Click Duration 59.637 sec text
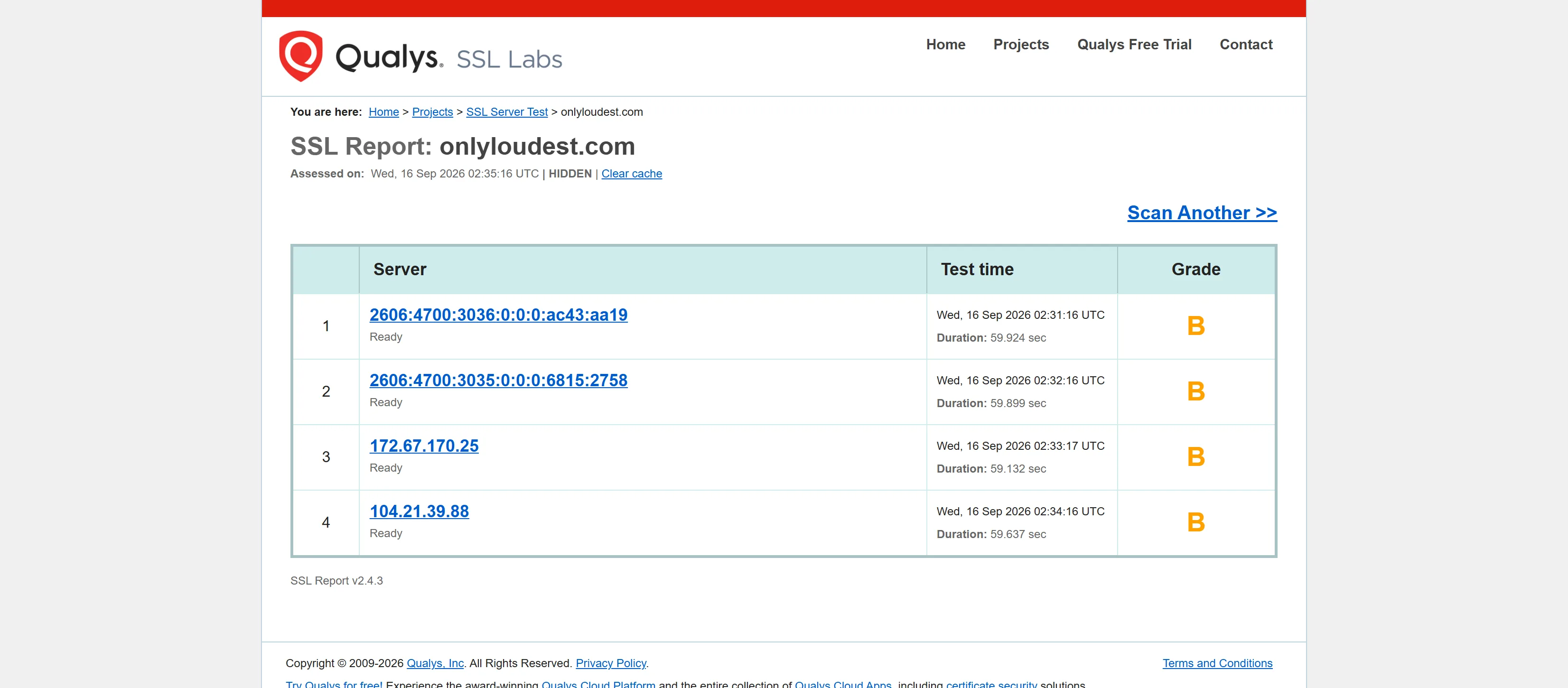Screen dimensions: 1568x688 991,535
